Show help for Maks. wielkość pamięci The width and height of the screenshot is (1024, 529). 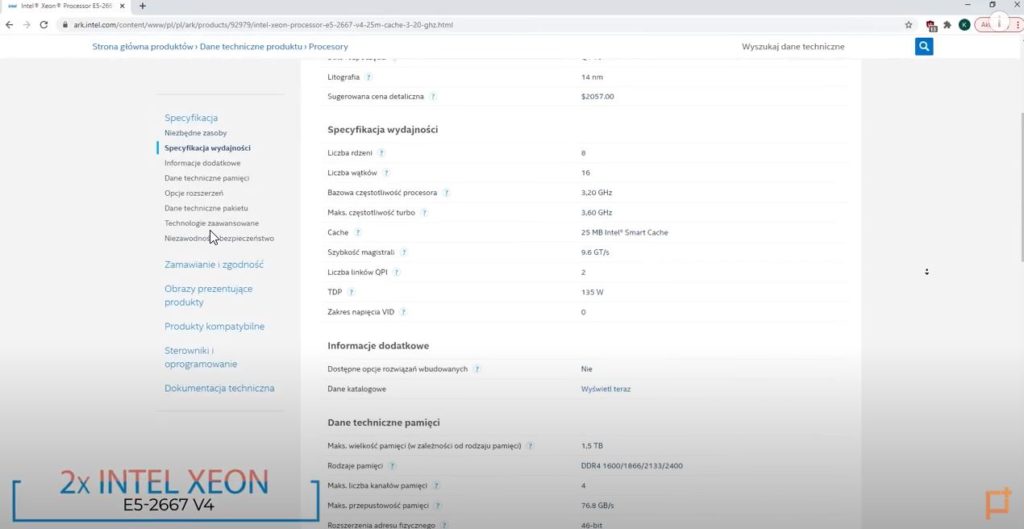pos(530,446)
